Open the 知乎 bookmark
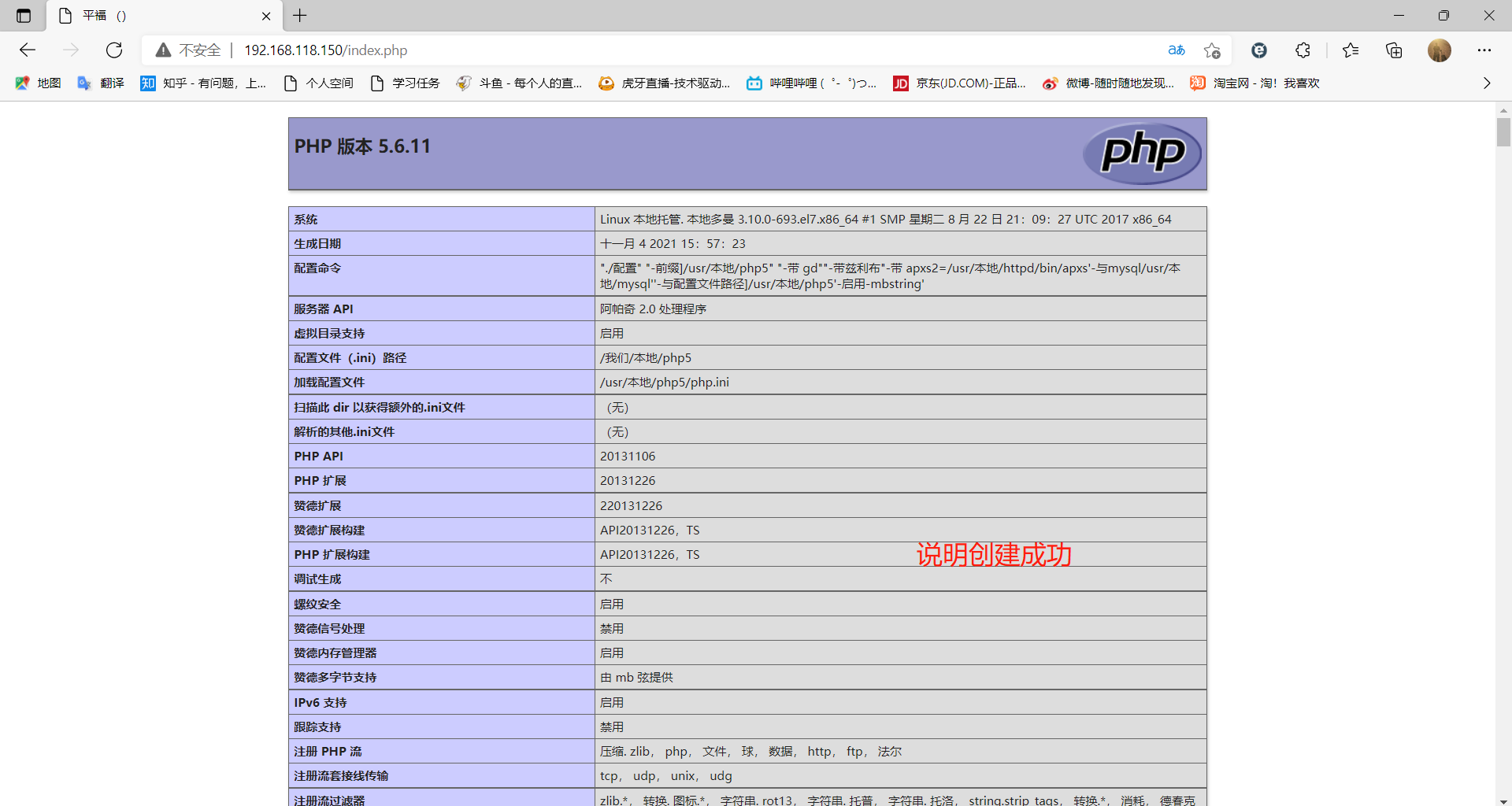The height and width of the screenshot is (806, 1512). (203, 83)
